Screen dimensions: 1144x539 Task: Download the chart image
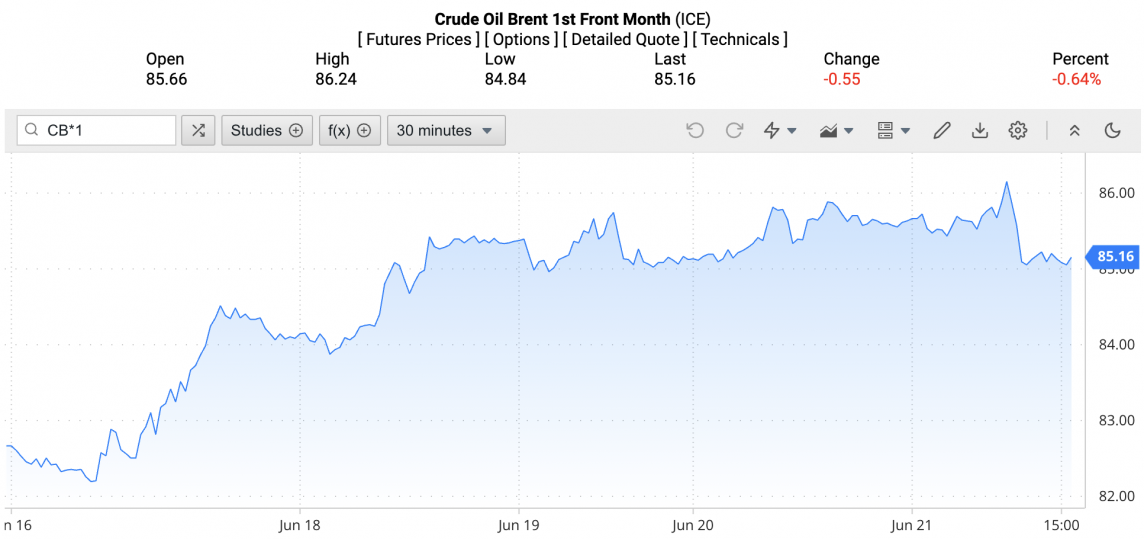(x=980, y=130)
